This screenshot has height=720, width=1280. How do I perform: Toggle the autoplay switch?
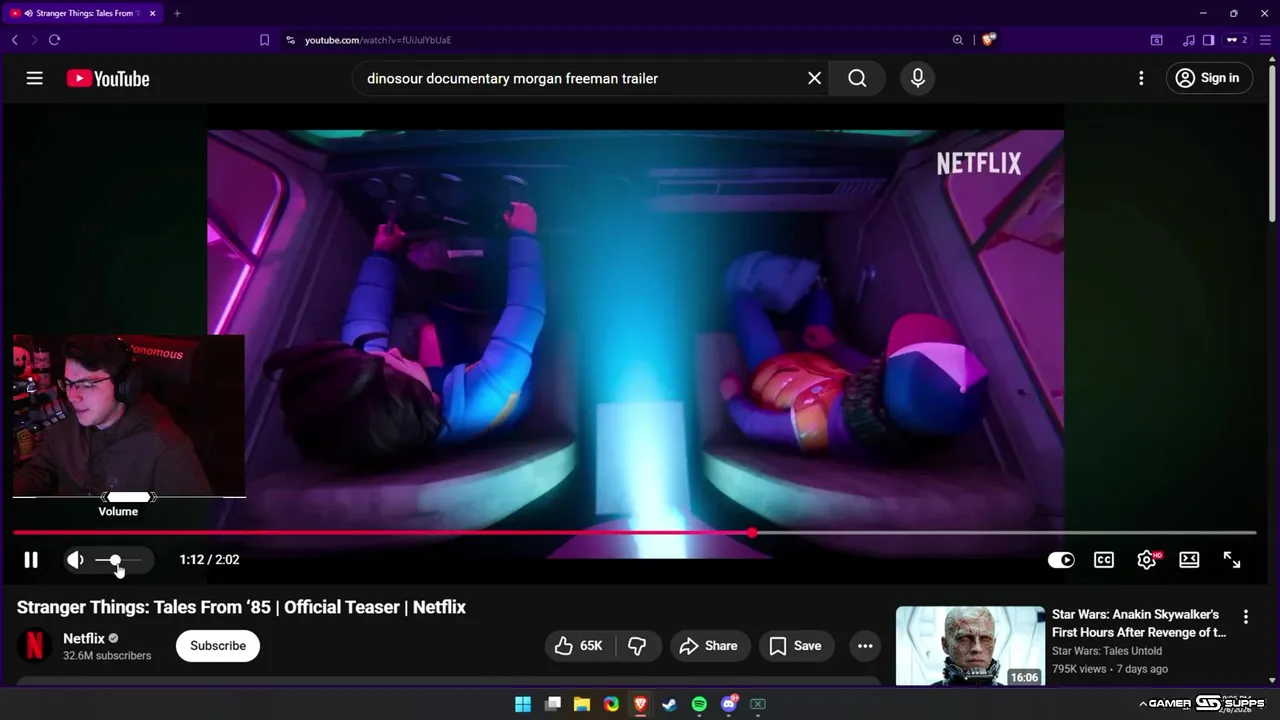click(1061, 560)
